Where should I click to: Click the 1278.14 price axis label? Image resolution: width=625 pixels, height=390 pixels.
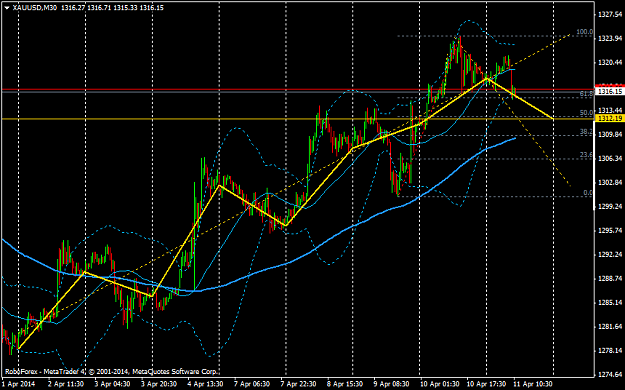610,351
